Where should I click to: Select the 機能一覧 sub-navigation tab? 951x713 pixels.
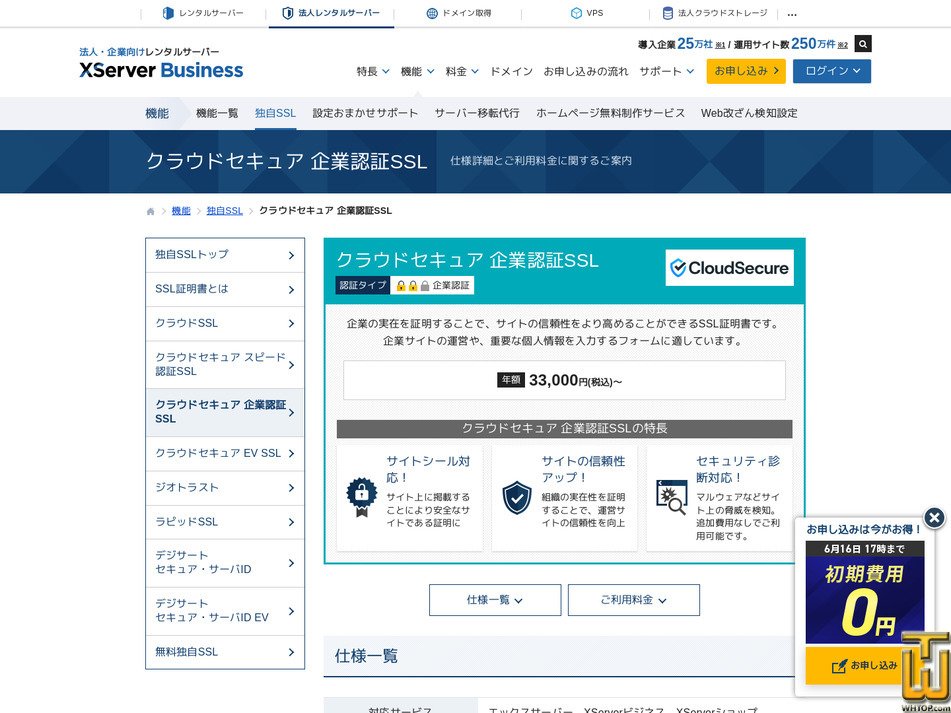click(x=217, y=113)
